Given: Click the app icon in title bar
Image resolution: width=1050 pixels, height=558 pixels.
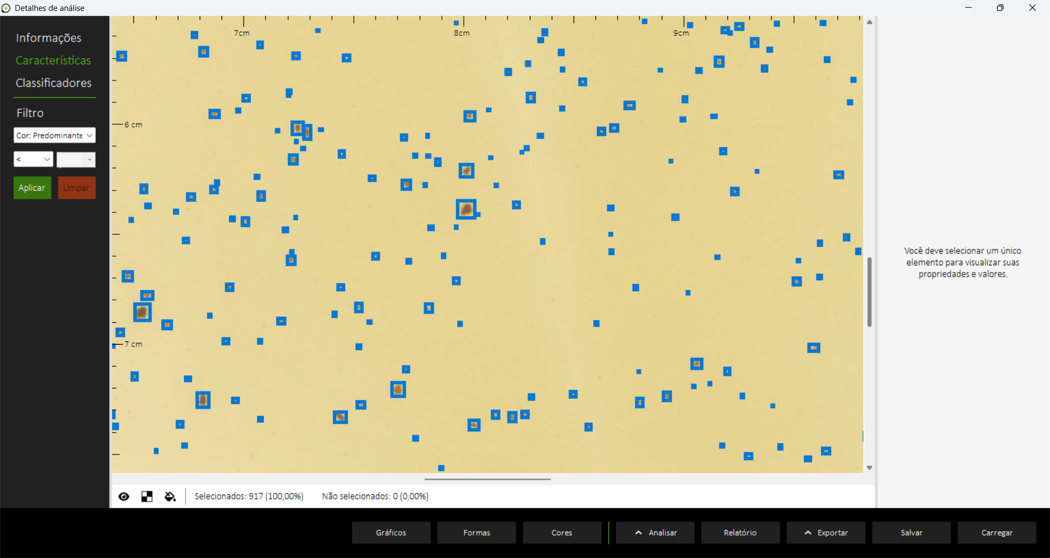Looking at the screenshot, I should [x=7, y=8].
